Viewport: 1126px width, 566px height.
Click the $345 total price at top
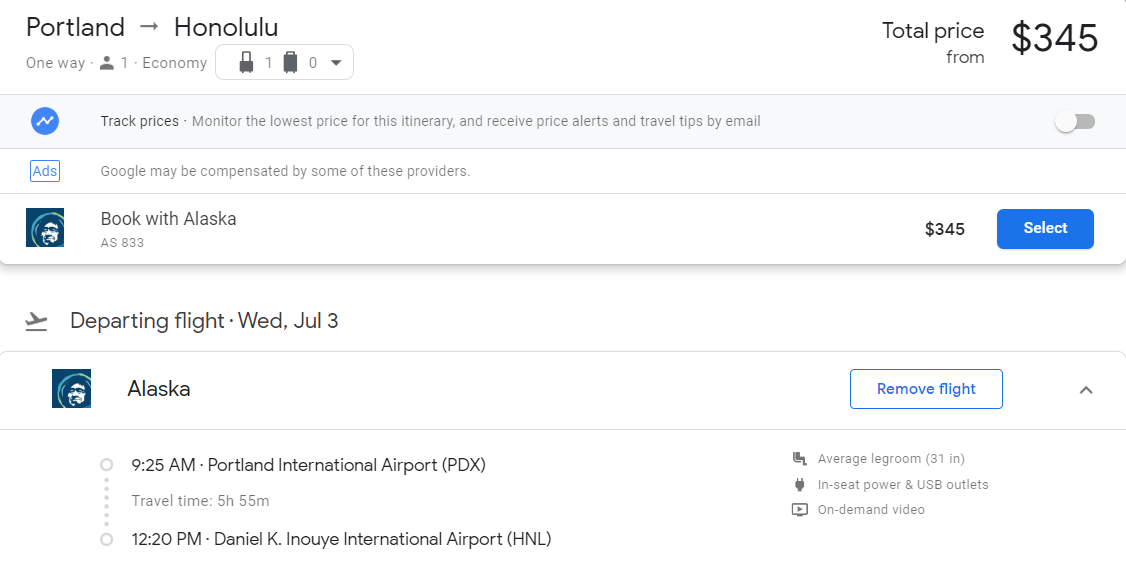(x=1055, y=38)
